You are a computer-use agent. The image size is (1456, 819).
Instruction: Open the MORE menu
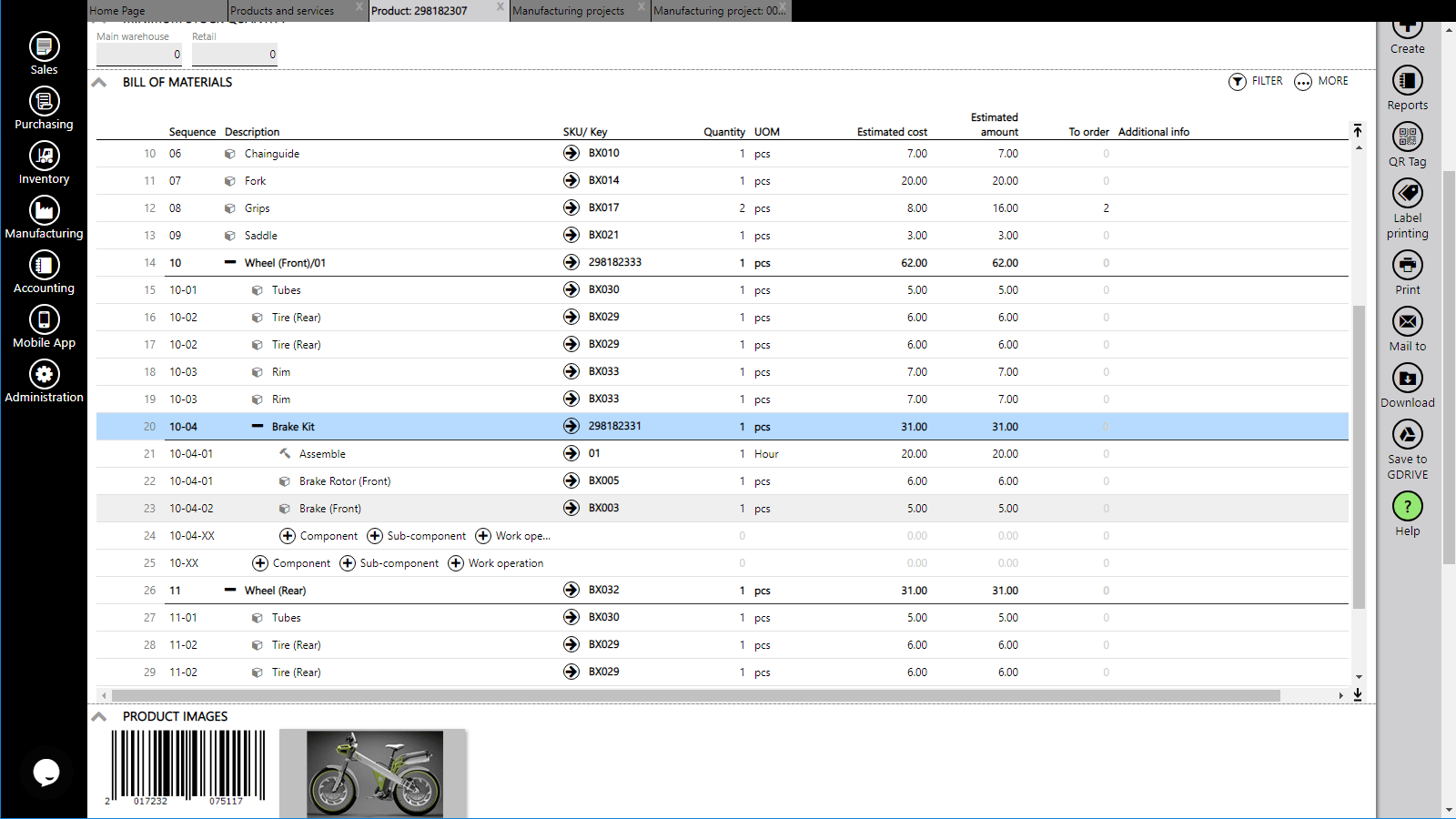1321,81
